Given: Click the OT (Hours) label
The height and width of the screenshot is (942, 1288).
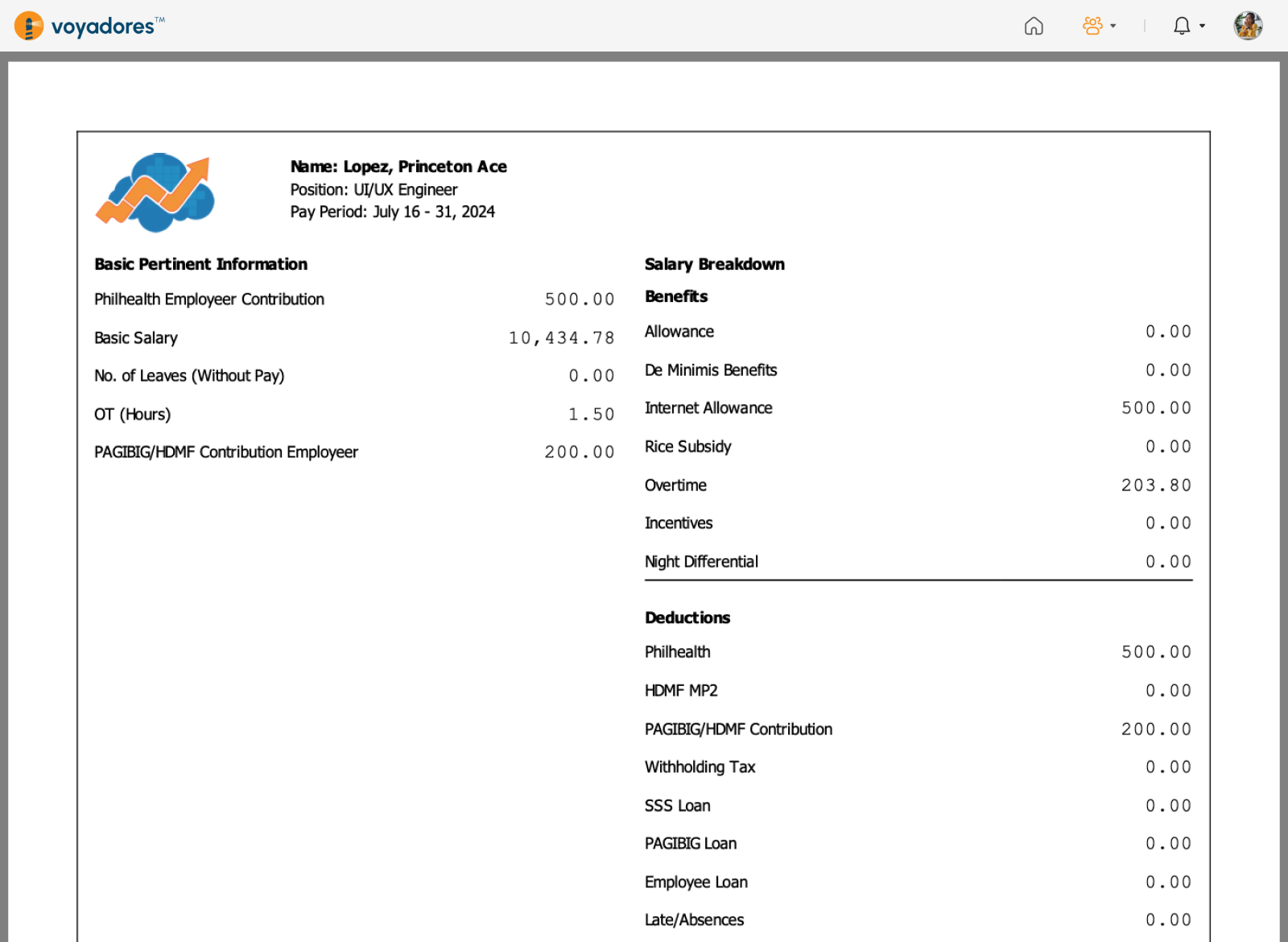Looking at the screenshot, I should (133, 415).
